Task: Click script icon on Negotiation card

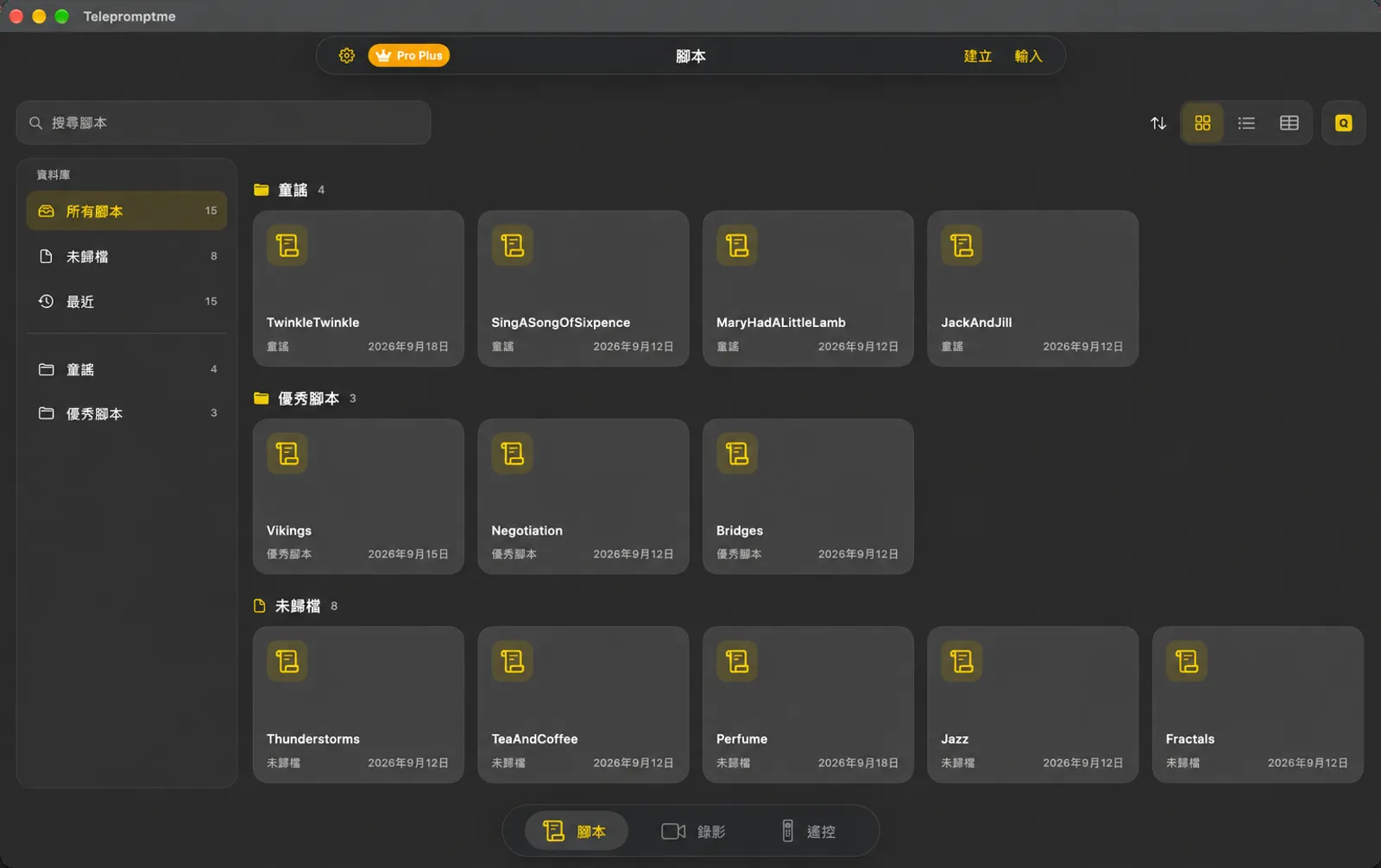Action: [x=512, y=453]
